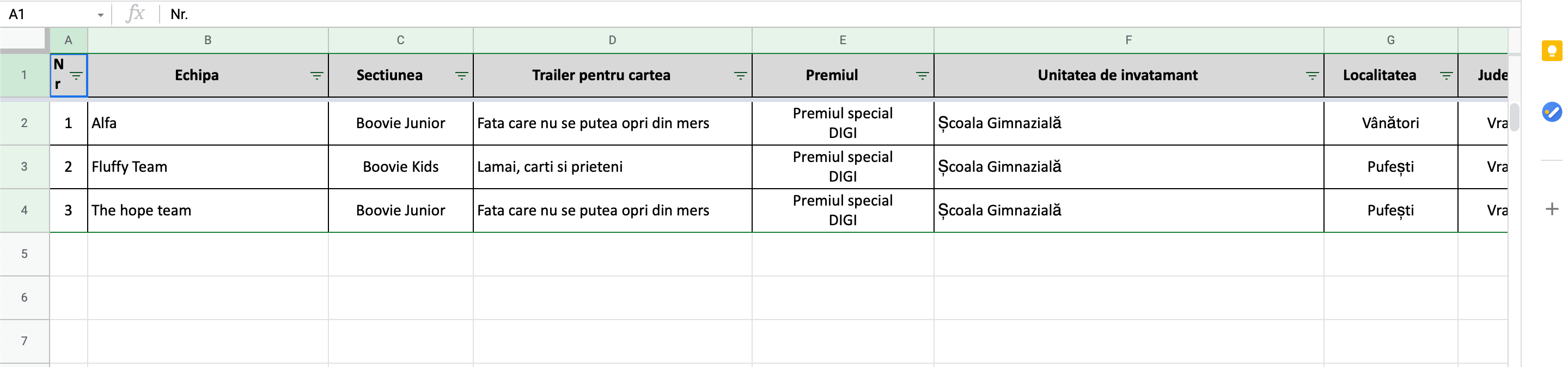Open the filter icon in Unitatea de invatamant header
Image resolution: width=1568 pixels, height=367 pixels.
point(1311,76)
